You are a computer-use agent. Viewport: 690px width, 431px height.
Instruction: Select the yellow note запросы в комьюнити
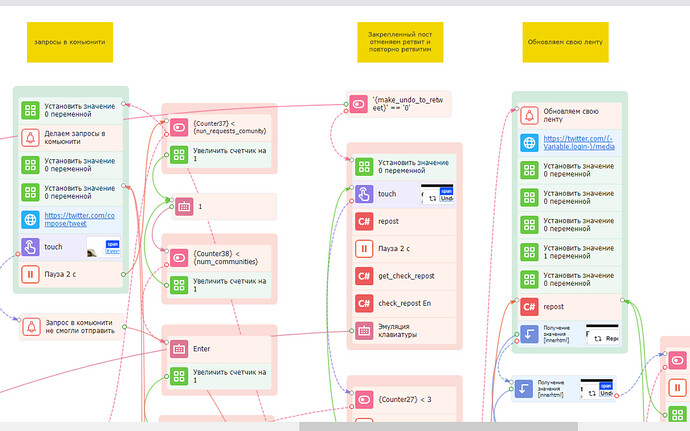[70, 42]
